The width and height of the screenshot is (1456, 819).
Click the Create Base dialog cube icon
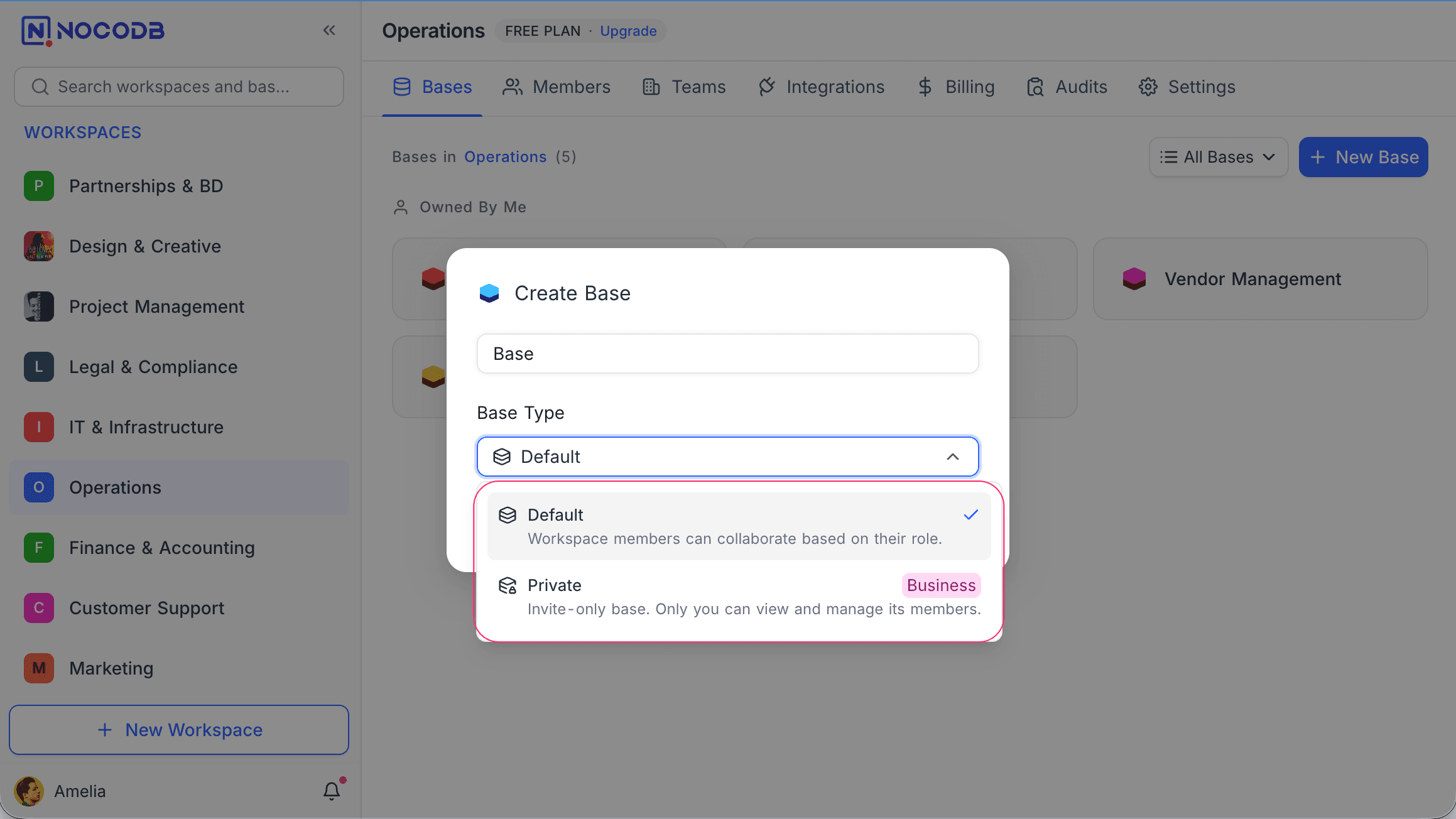pos(489,293)
